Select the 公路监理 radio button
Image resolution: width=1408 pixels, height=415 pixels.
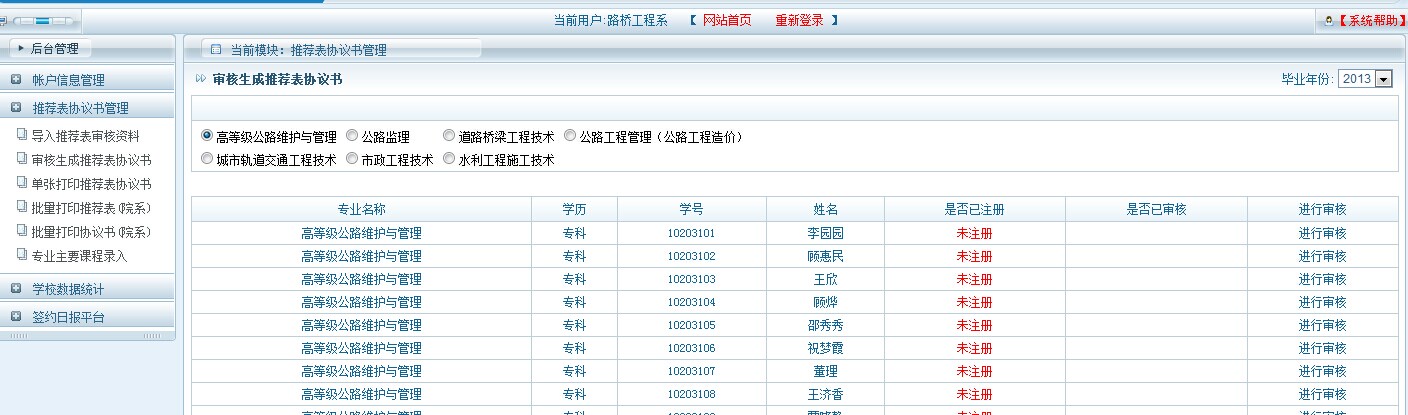(x=352, y=136)
